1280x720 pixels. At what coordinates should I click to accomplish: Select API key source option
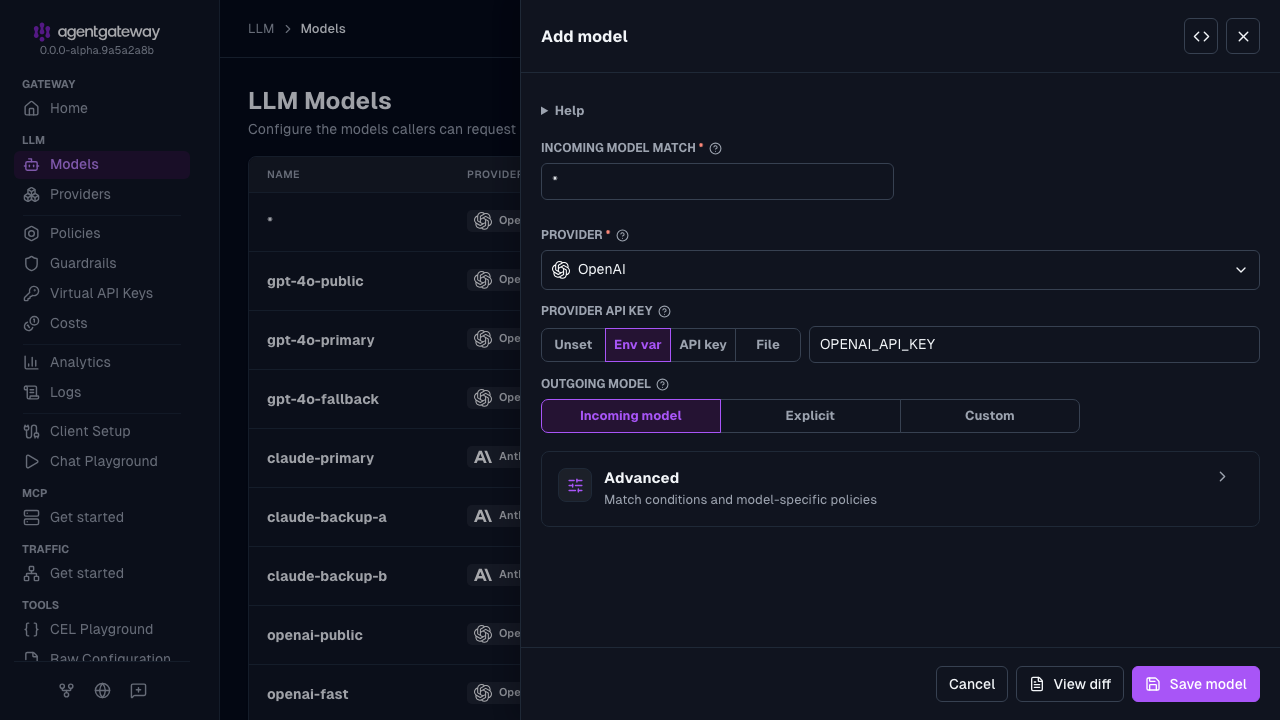click(x=703, y=344)
